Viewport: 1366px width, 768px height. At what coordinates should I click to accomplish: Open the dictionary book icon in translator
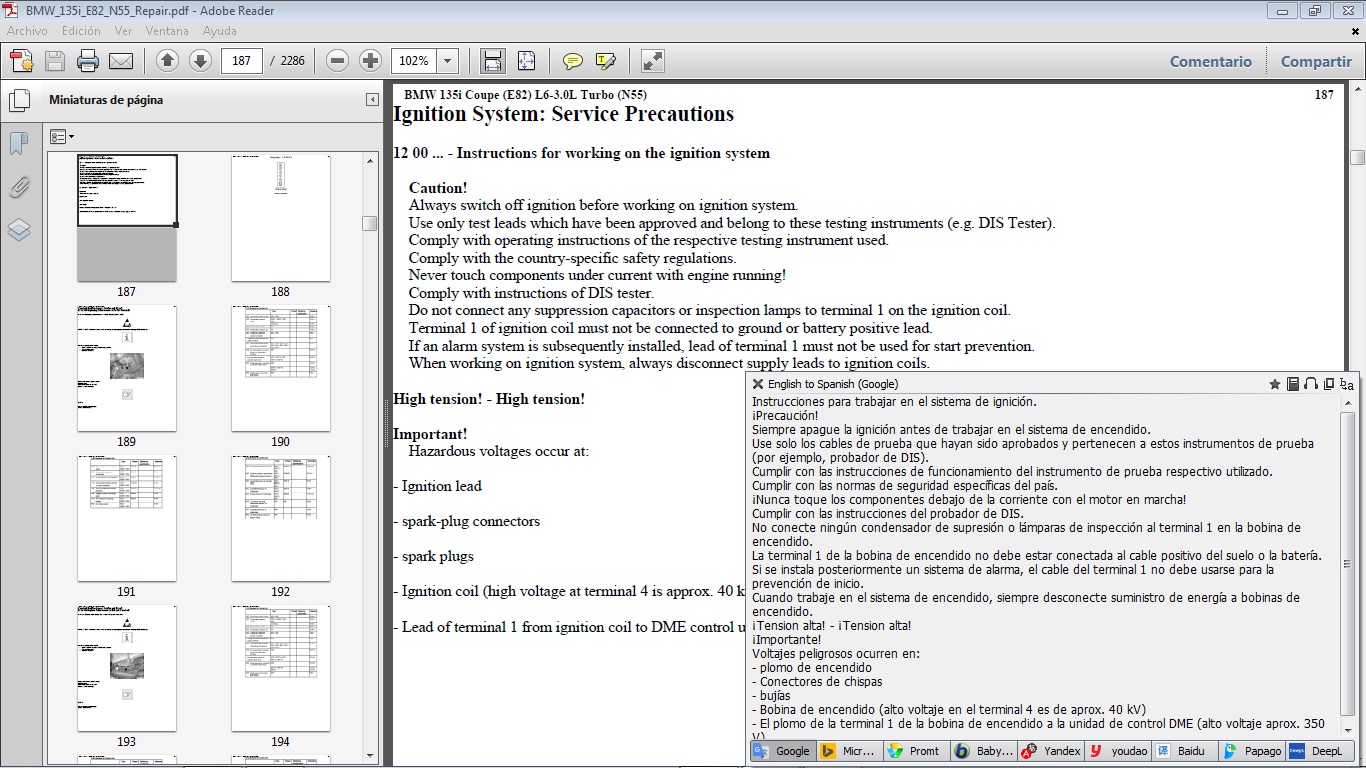[x=1293, y=384]
